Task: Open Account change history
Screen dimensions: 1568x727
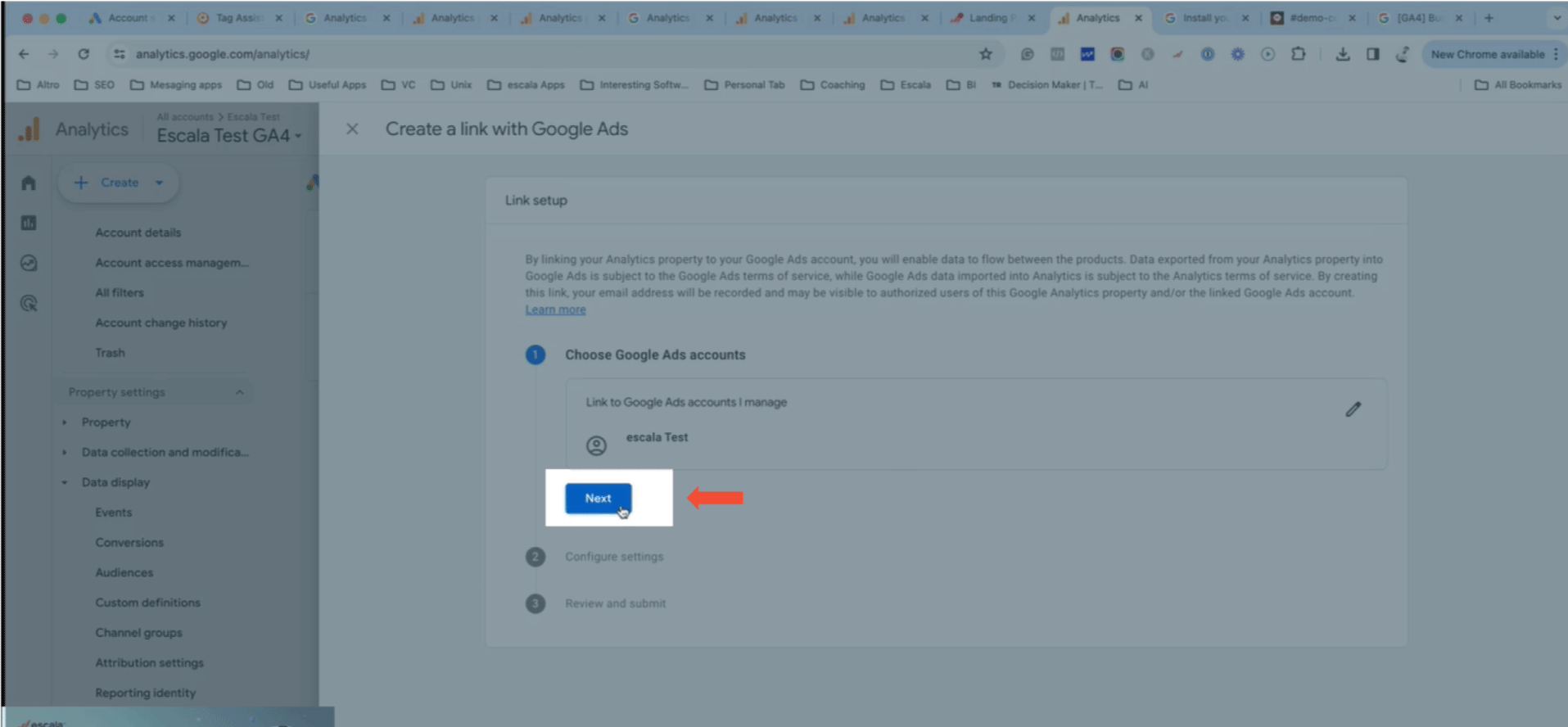Action: click(161, 323)
